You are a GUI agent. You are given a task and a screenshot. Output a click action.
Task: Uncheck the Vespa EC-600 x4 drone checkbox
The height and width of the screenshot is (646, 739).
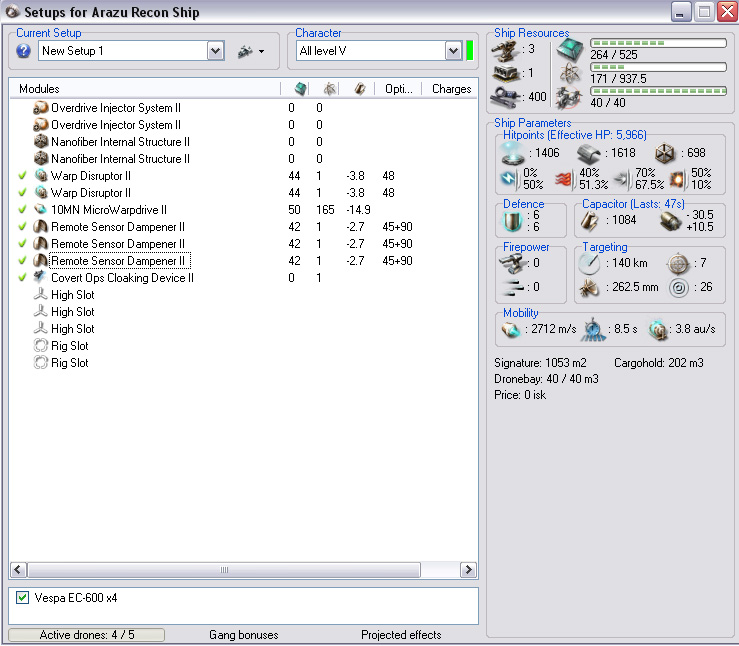point(22,597)
